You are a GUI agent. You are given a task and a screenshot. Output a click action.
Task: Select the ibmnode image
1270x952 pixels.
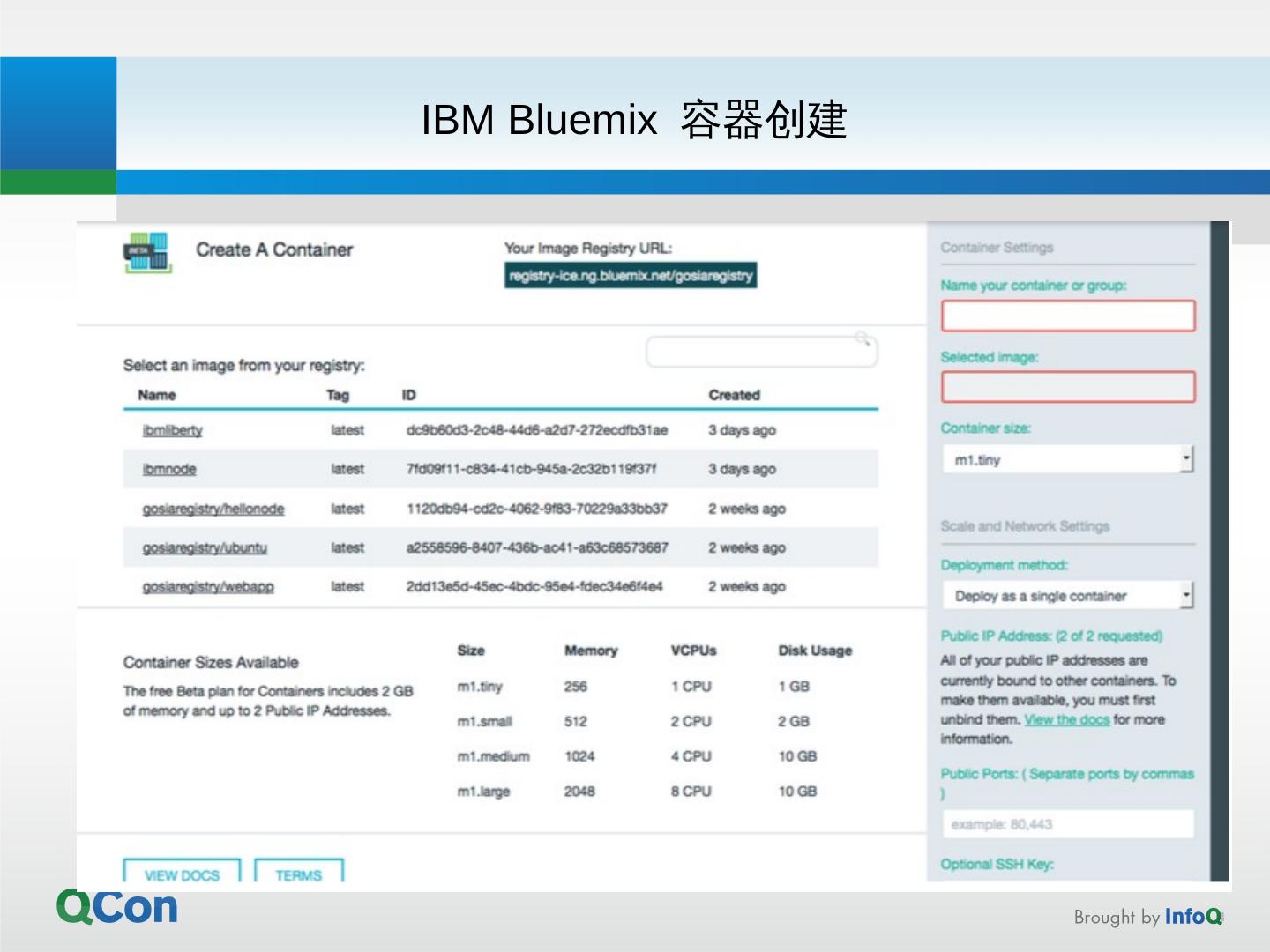169,469
